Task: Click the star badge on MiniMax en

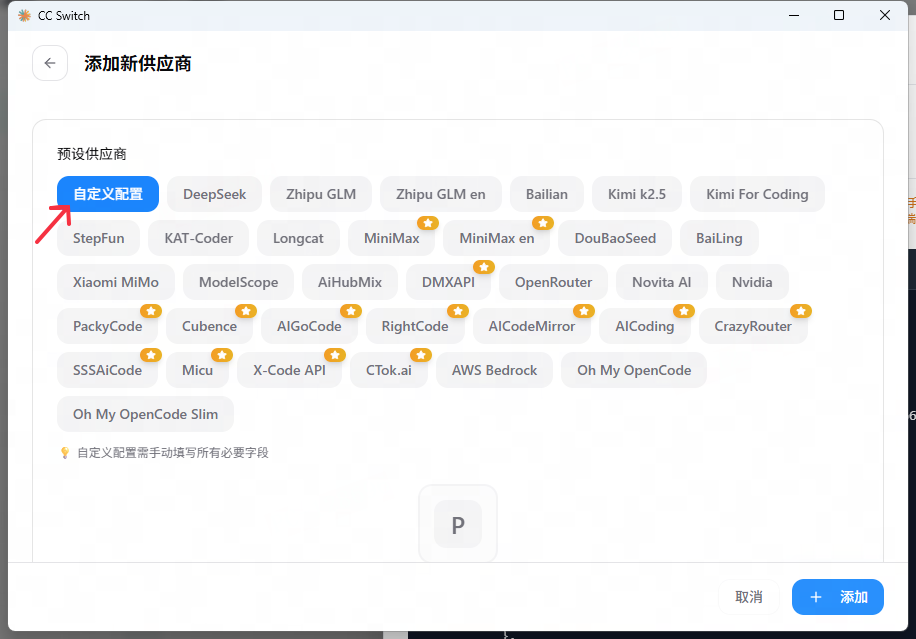Action: coord(543,223)
